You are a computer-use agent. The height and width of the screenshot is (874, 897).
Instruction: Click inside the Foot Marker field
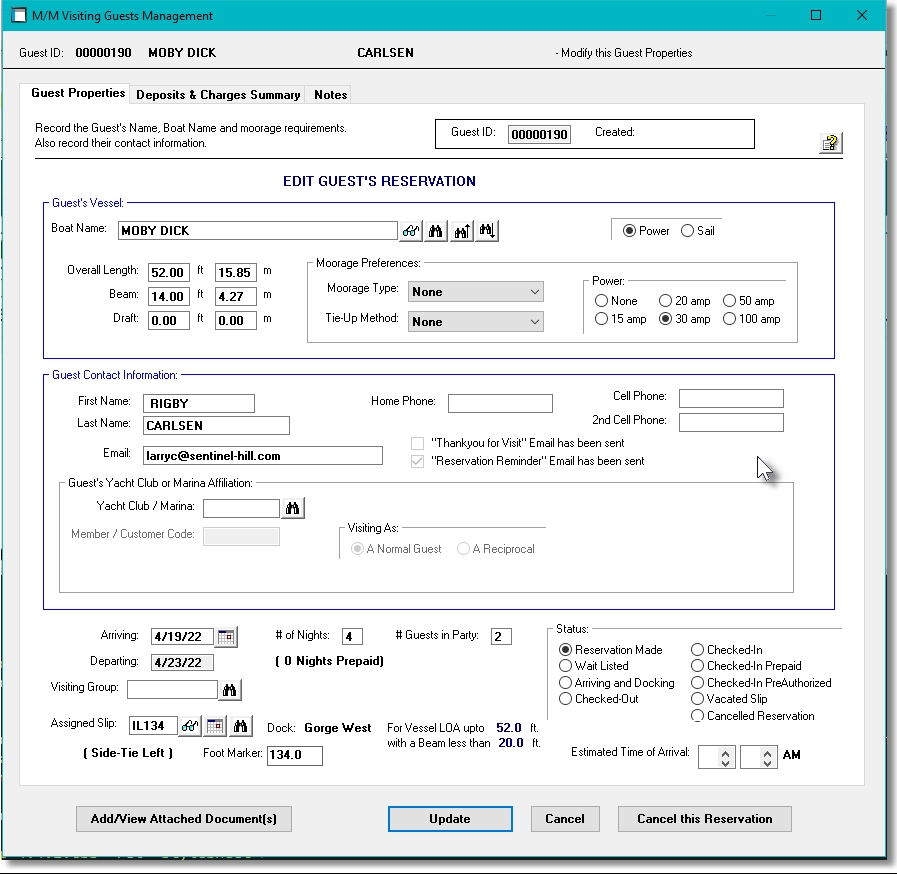click(x=294, y=756)
